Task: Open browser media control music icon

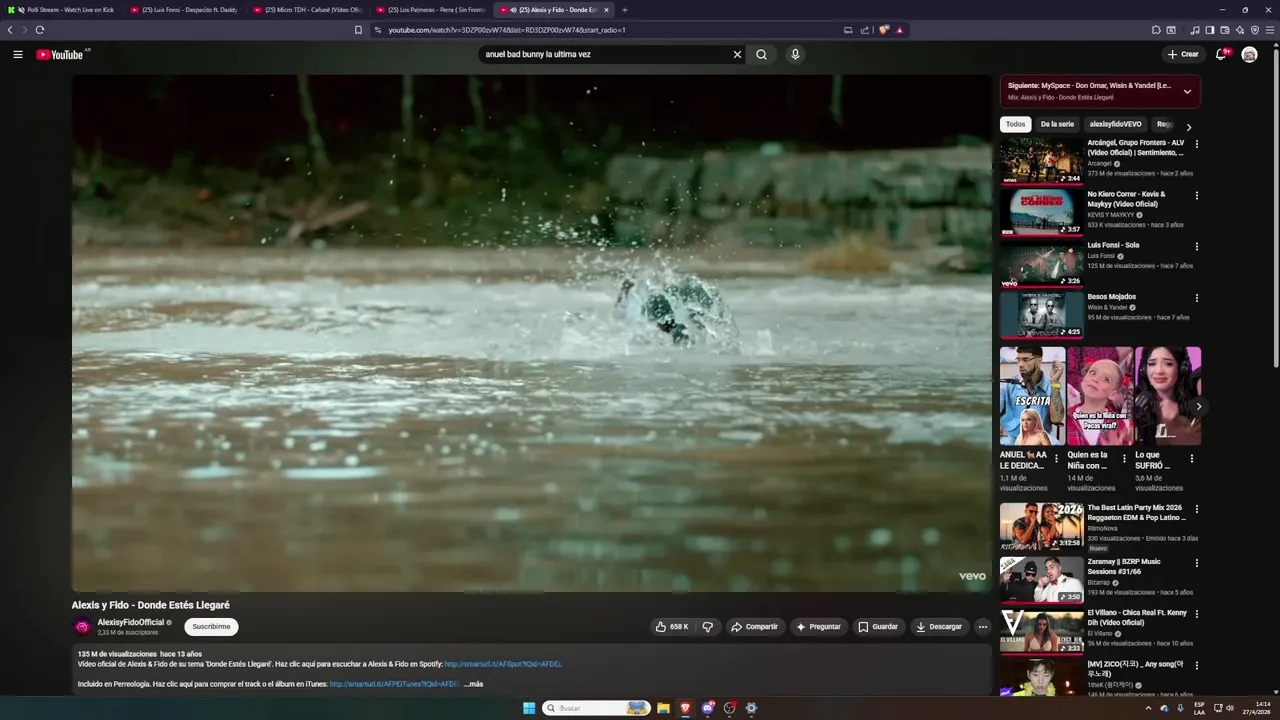Action: [x=1194, y=30]
